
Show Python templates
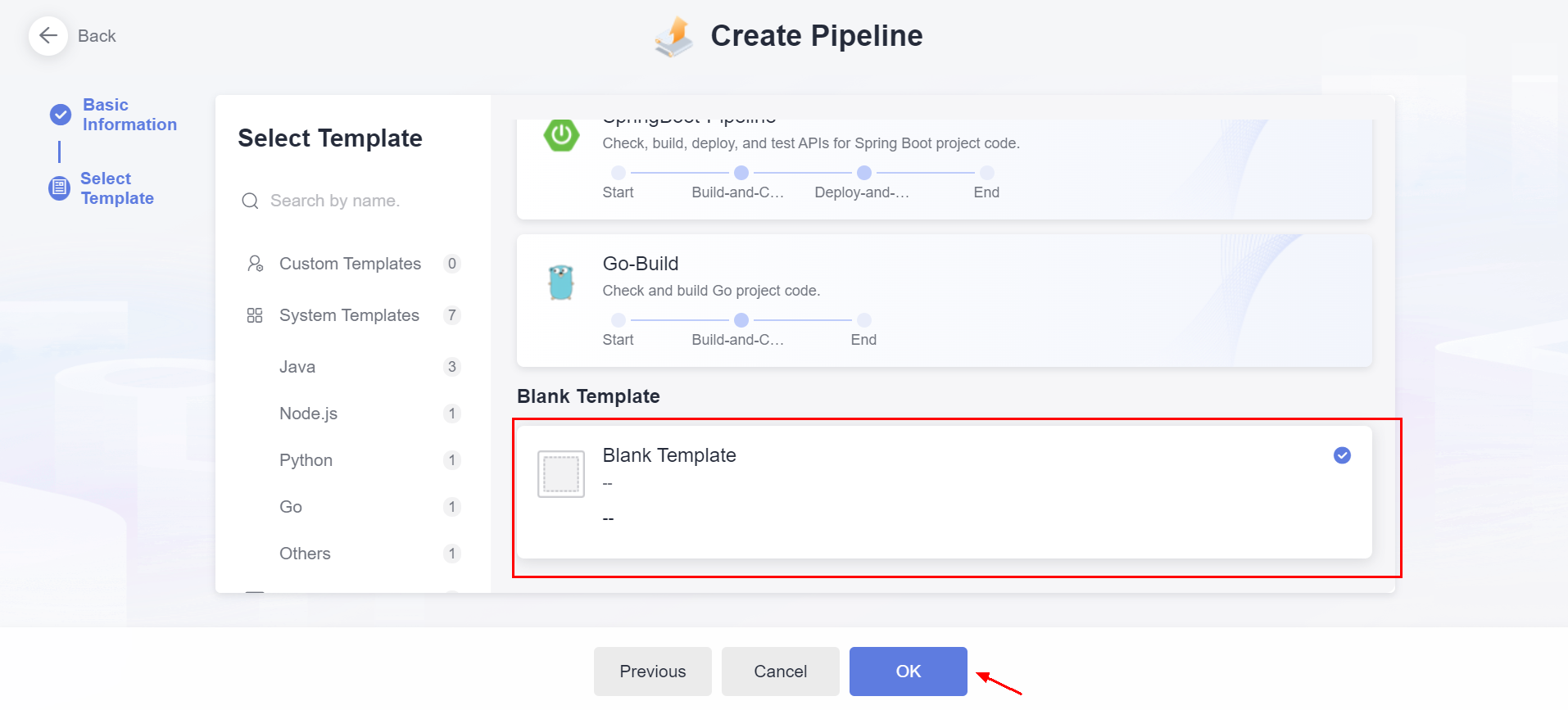306,460
